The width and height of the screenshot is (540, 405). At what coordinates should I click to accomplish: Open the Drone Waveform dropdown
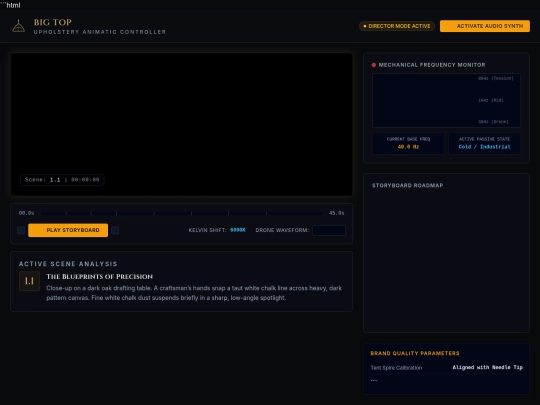pyautogui.click(x=329, y=230)
